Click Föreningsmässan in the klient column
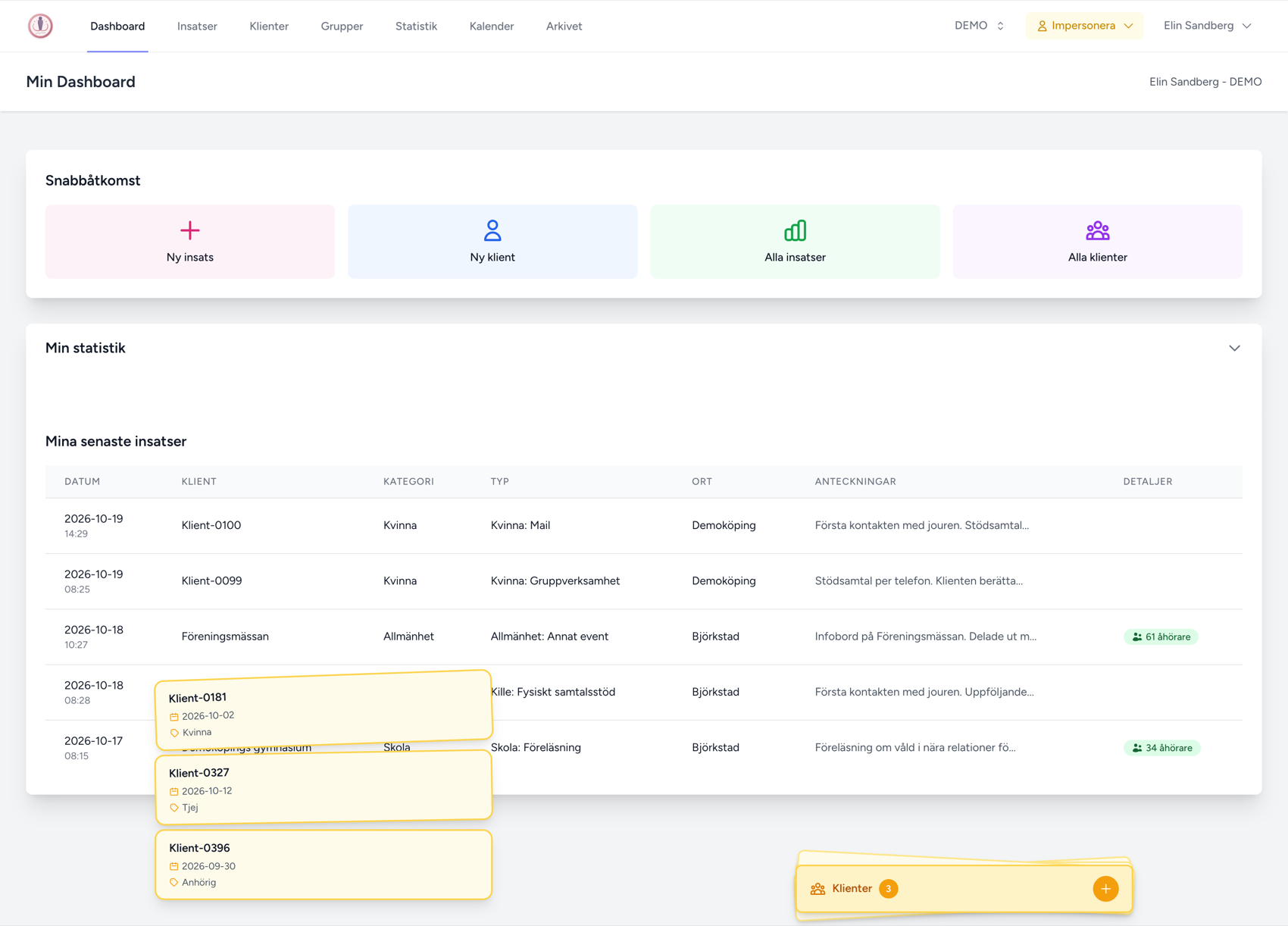 [225, 637]
